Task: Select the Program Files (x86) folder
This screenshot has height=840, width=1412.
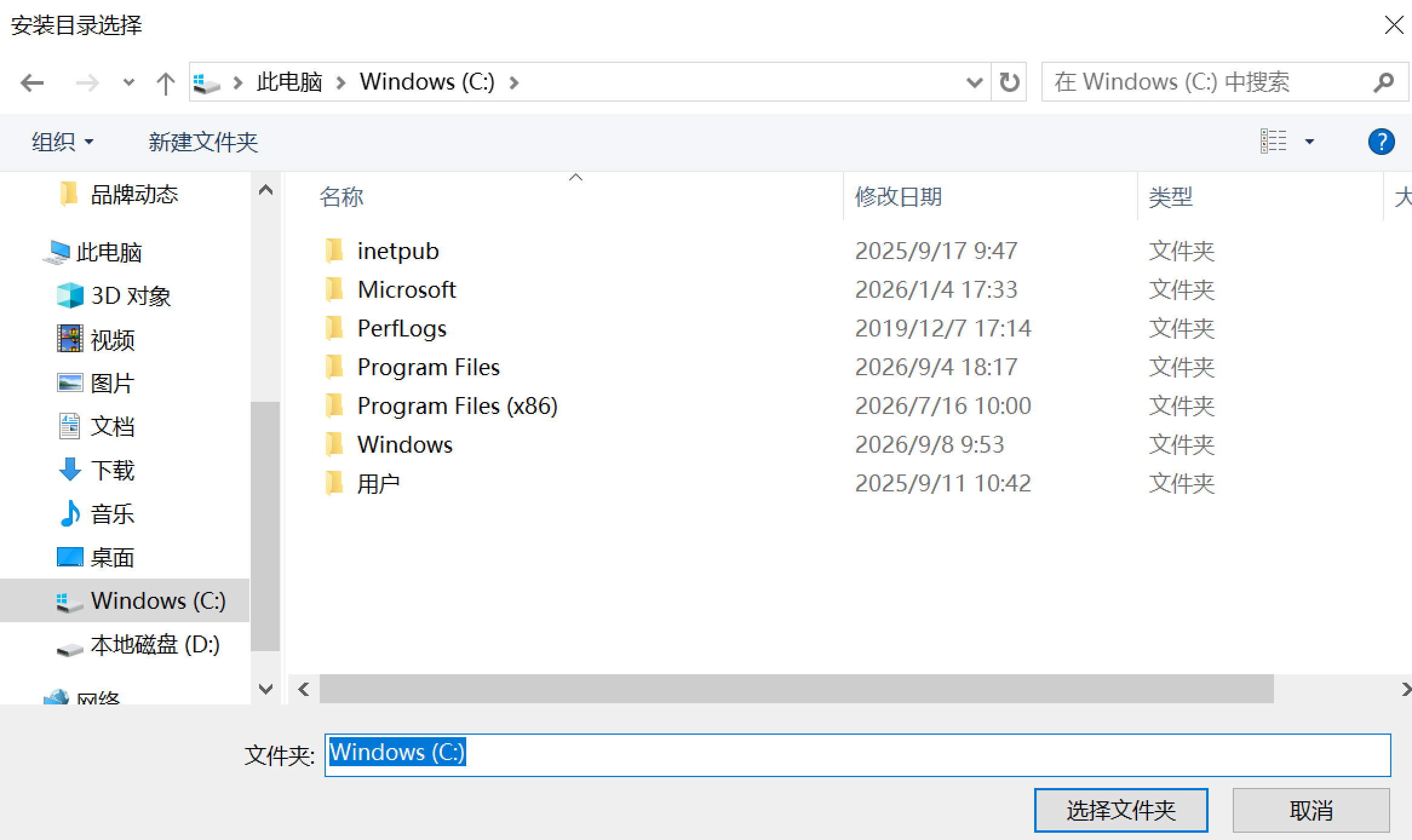Action: (441, 406)
